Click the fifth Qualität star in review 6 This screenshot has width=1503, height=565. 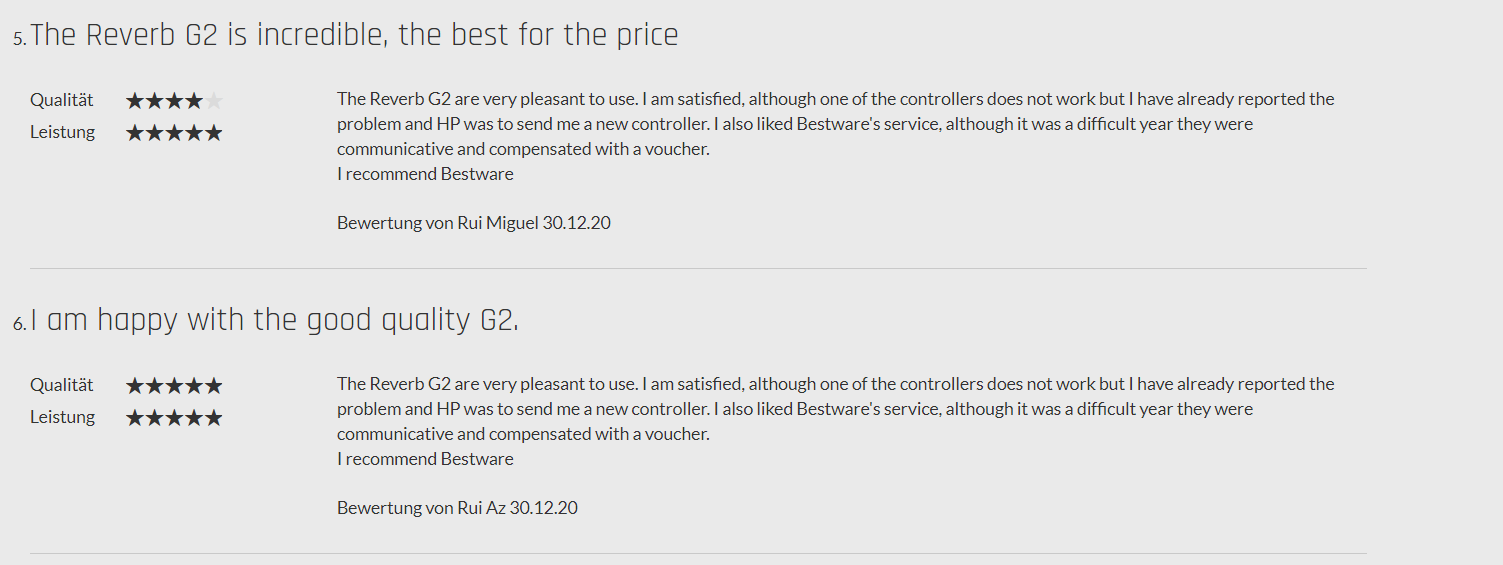(x=214, y=386)
